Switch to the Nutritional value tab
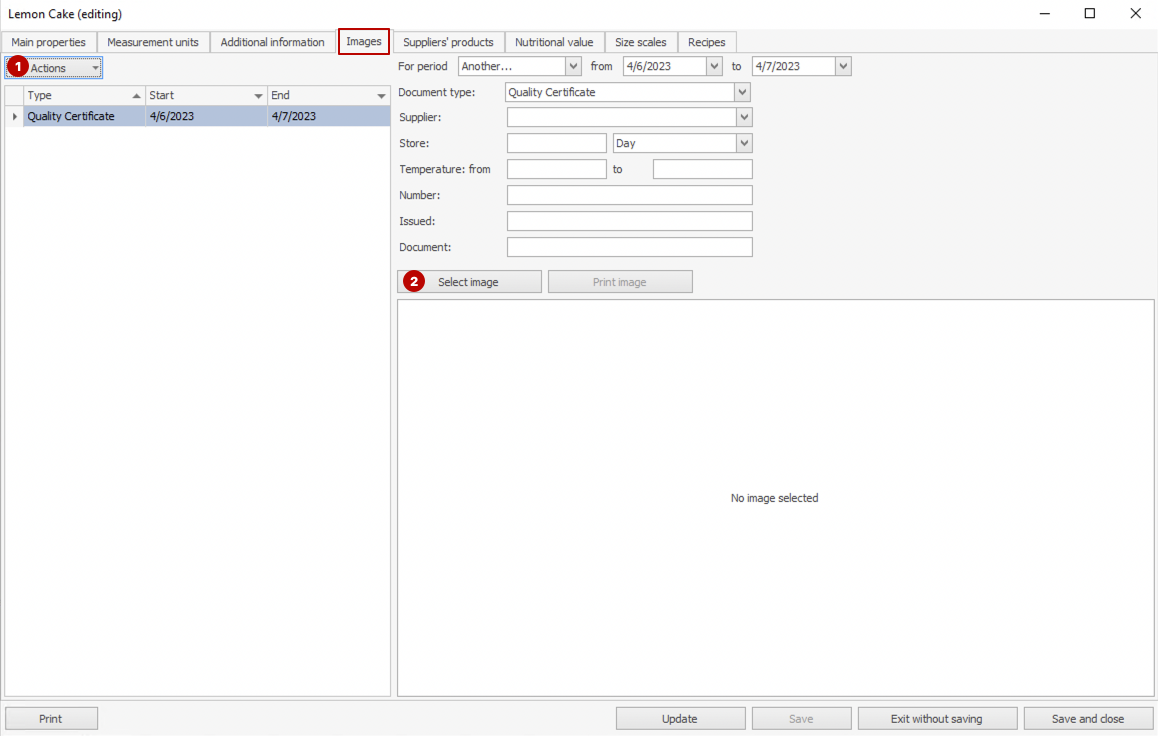This screenshot has width=1158, height=736. tap(554, 42)
